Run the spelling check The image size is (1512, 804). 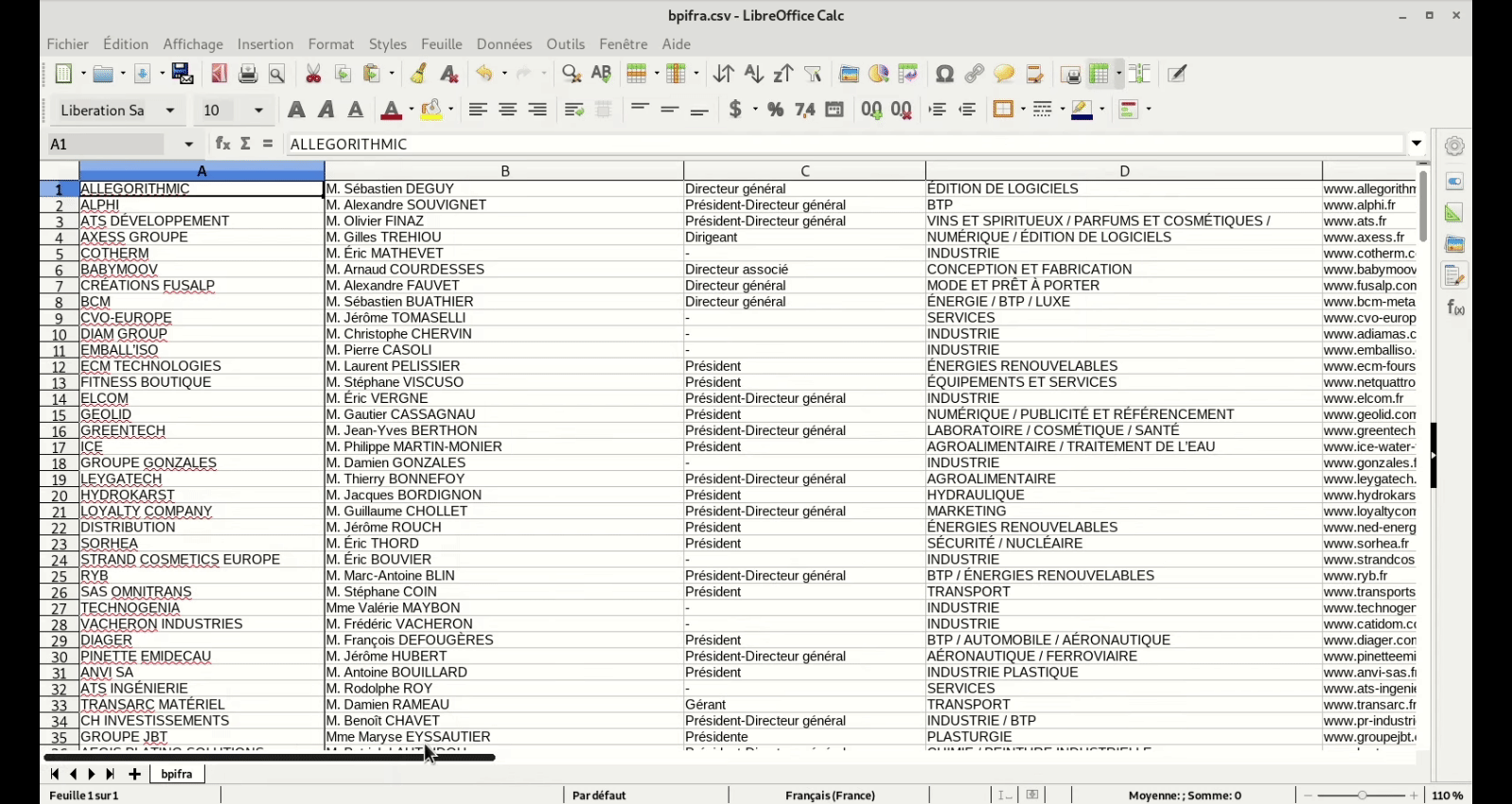point(602,74)
